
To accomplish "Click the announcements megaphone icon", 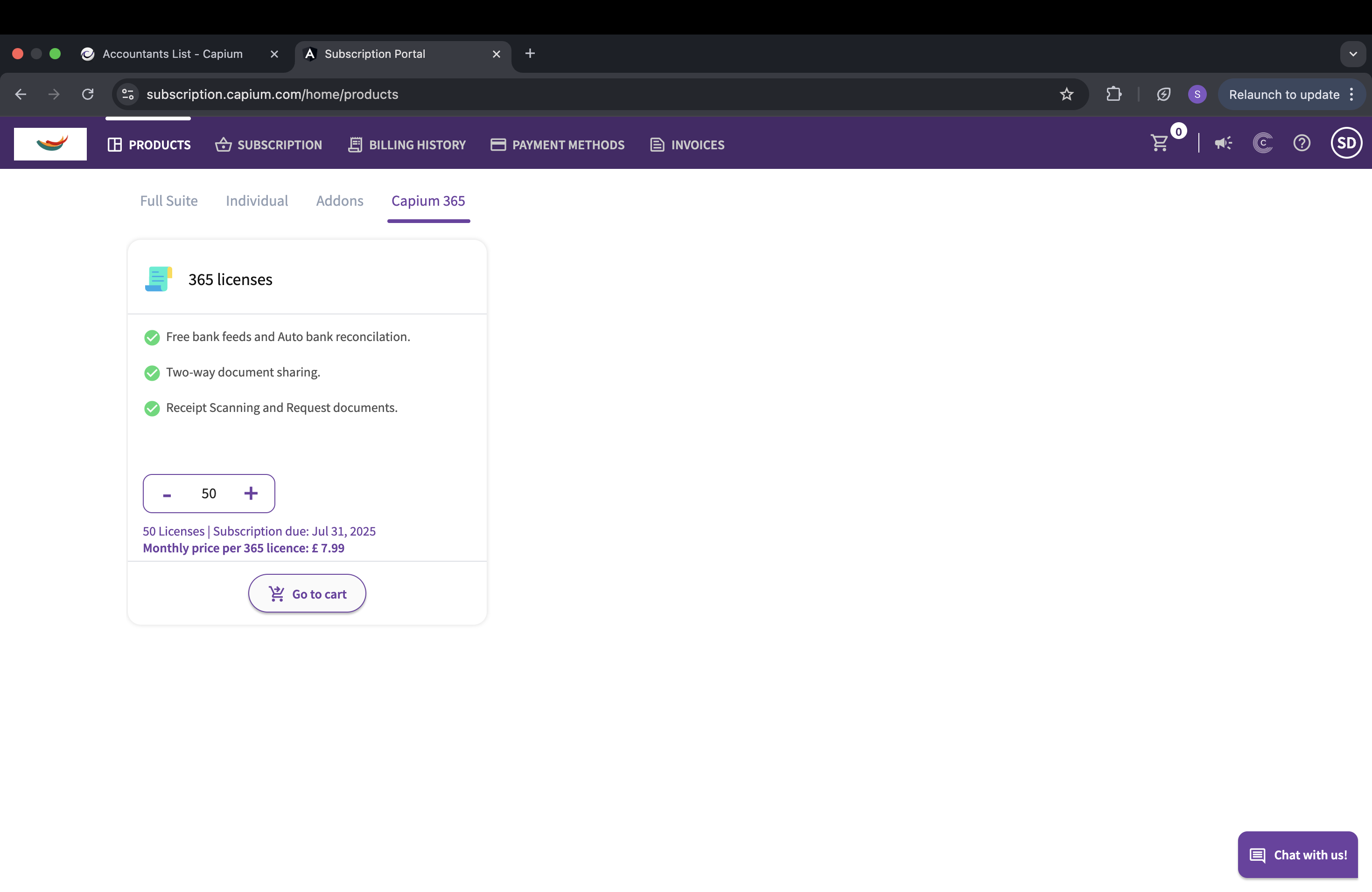I will pos(1223,143).
